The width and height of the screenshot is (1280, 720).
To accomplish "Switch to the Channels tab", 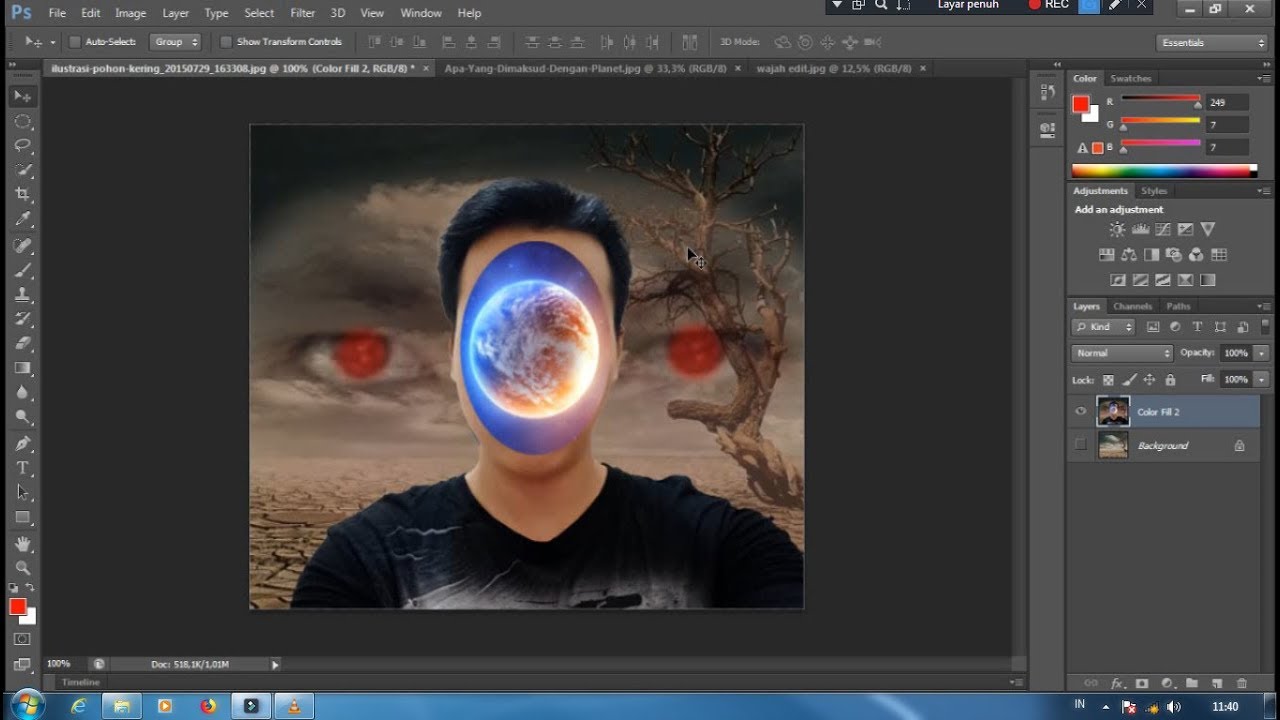I will pos(1133,306).
